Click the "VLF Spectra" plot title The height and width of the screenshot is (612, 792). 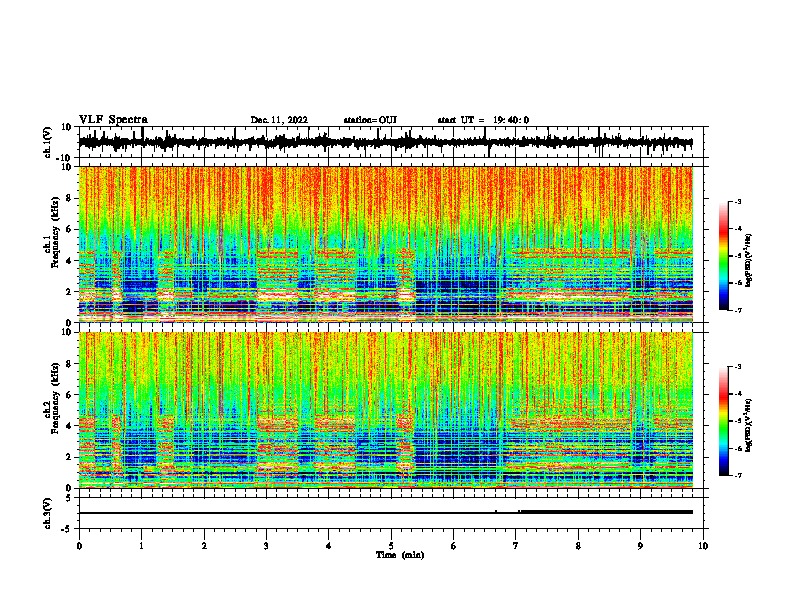pyautogui.click(x=113, y=120)
